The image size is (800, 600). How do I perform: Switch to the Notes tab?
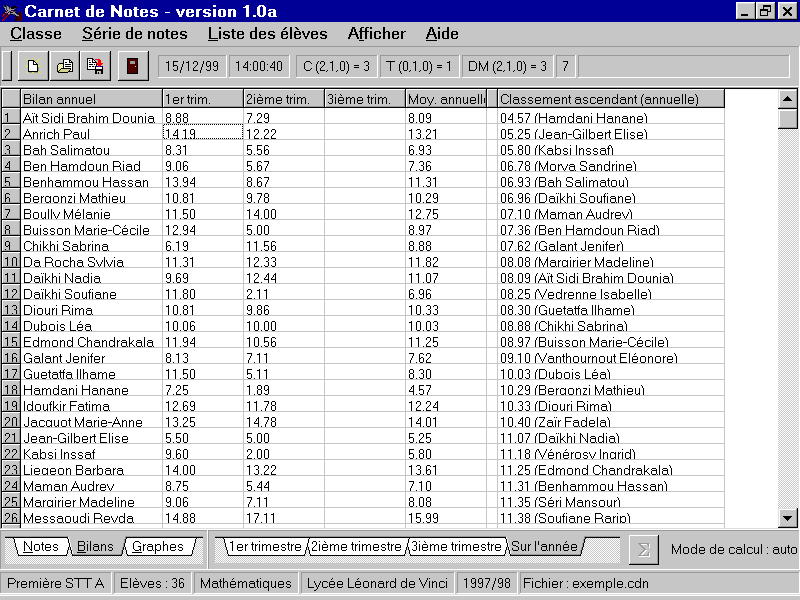[x=41, y=547]
